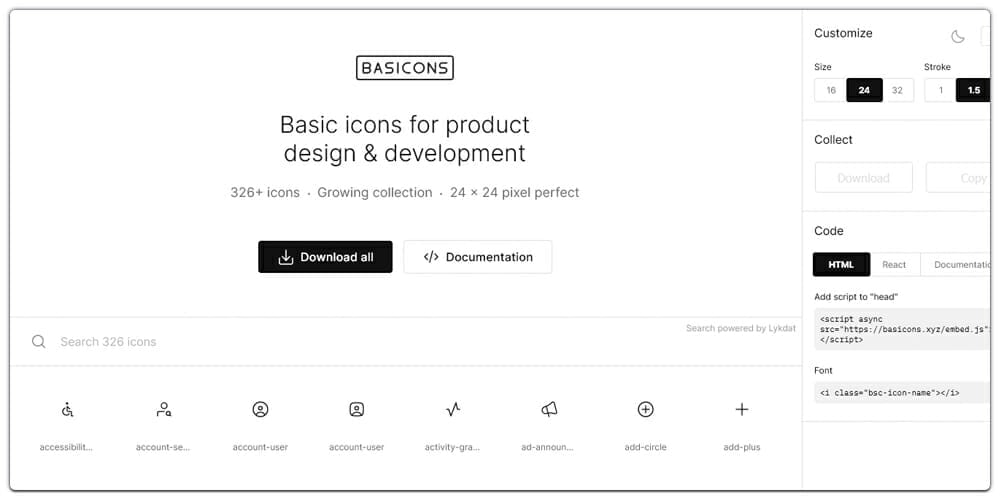Set stroke width to 1.5

pos(973,90)
